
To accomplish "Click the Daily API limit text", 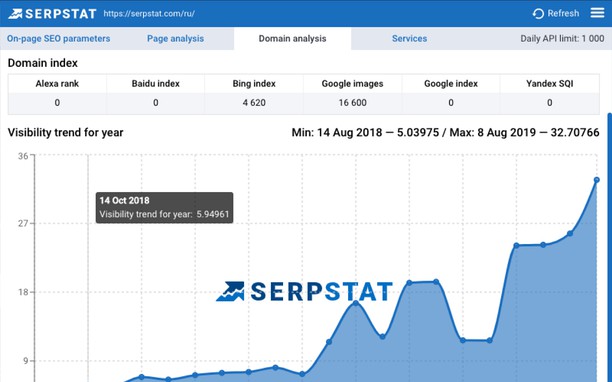I will click(562, 39).
